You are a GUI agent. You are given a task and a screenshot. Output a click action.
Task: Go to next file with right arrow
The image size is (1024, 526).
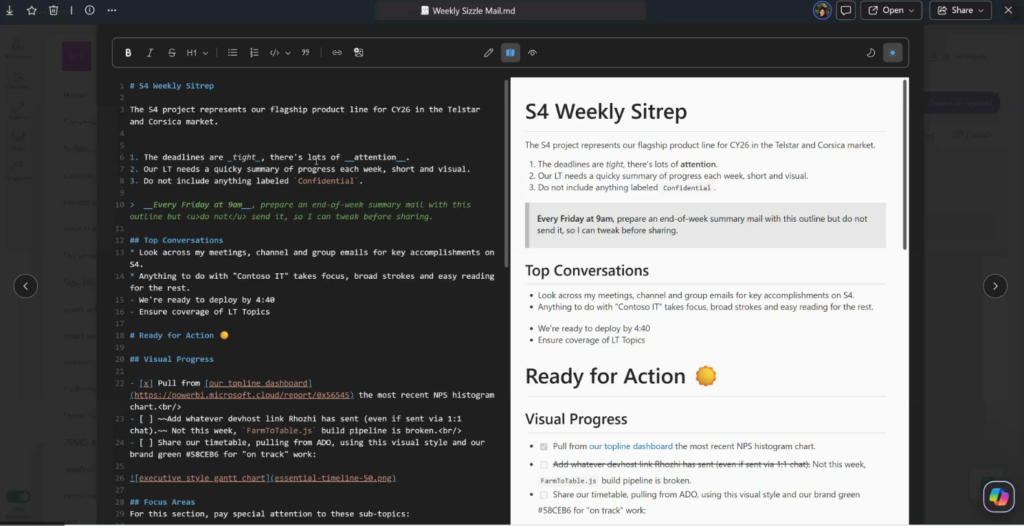[995, 286]
